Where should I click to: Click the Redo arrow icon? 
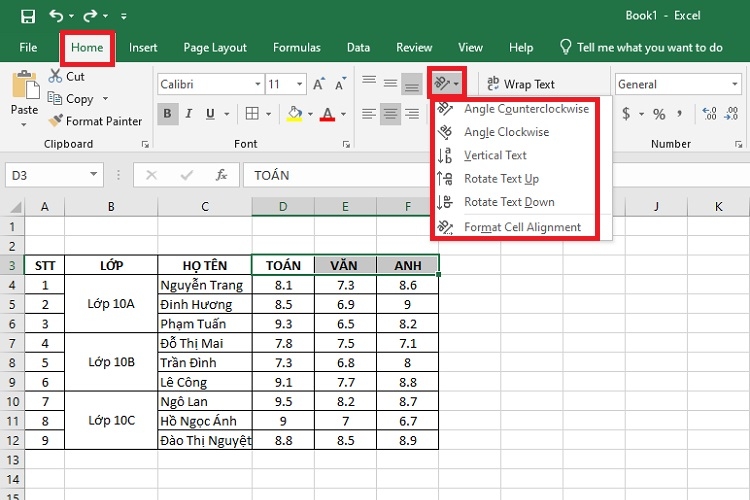(90, 16)
